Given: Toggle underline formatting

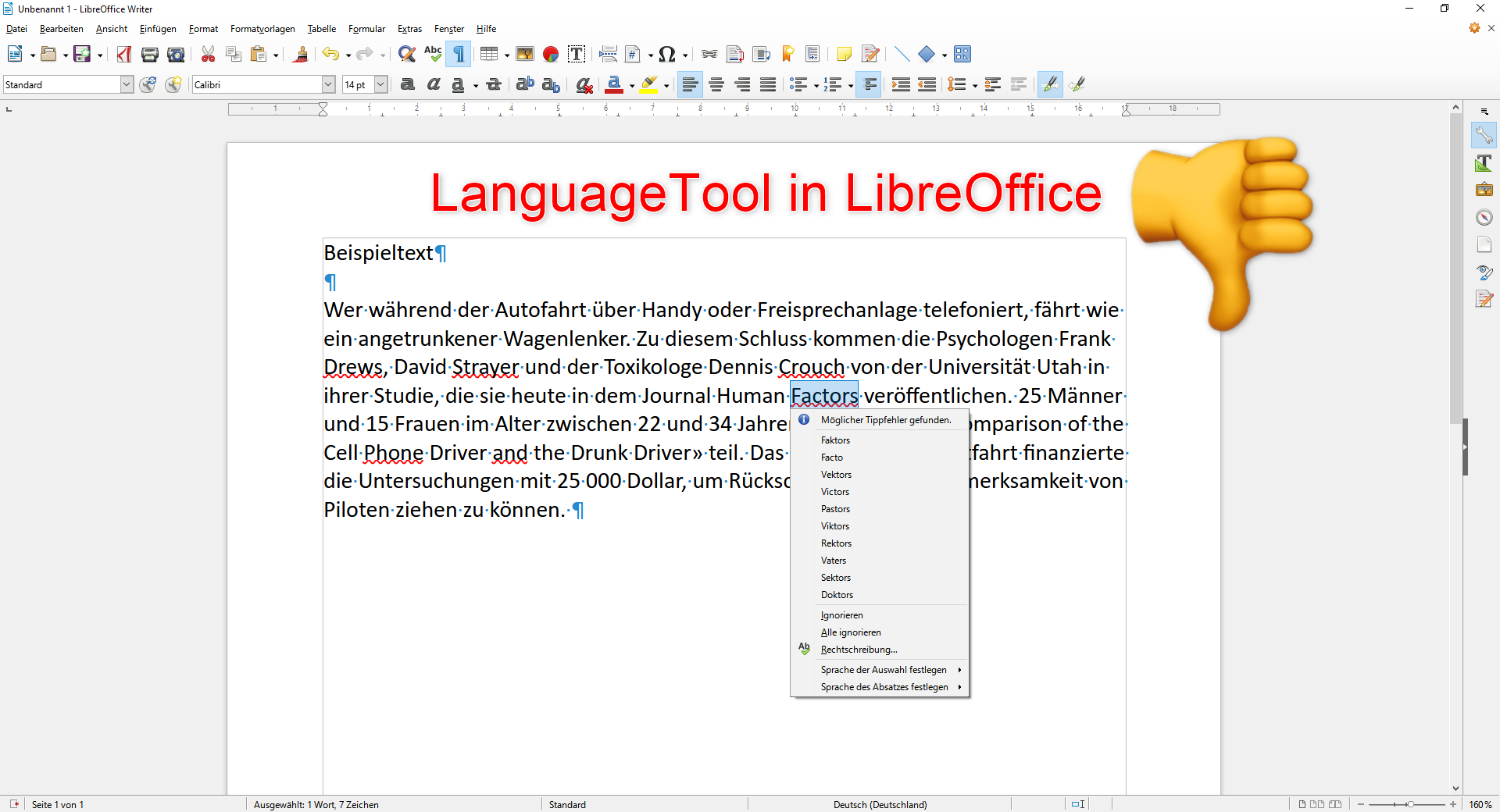Looking at the screenshot, I should (459, 84).
